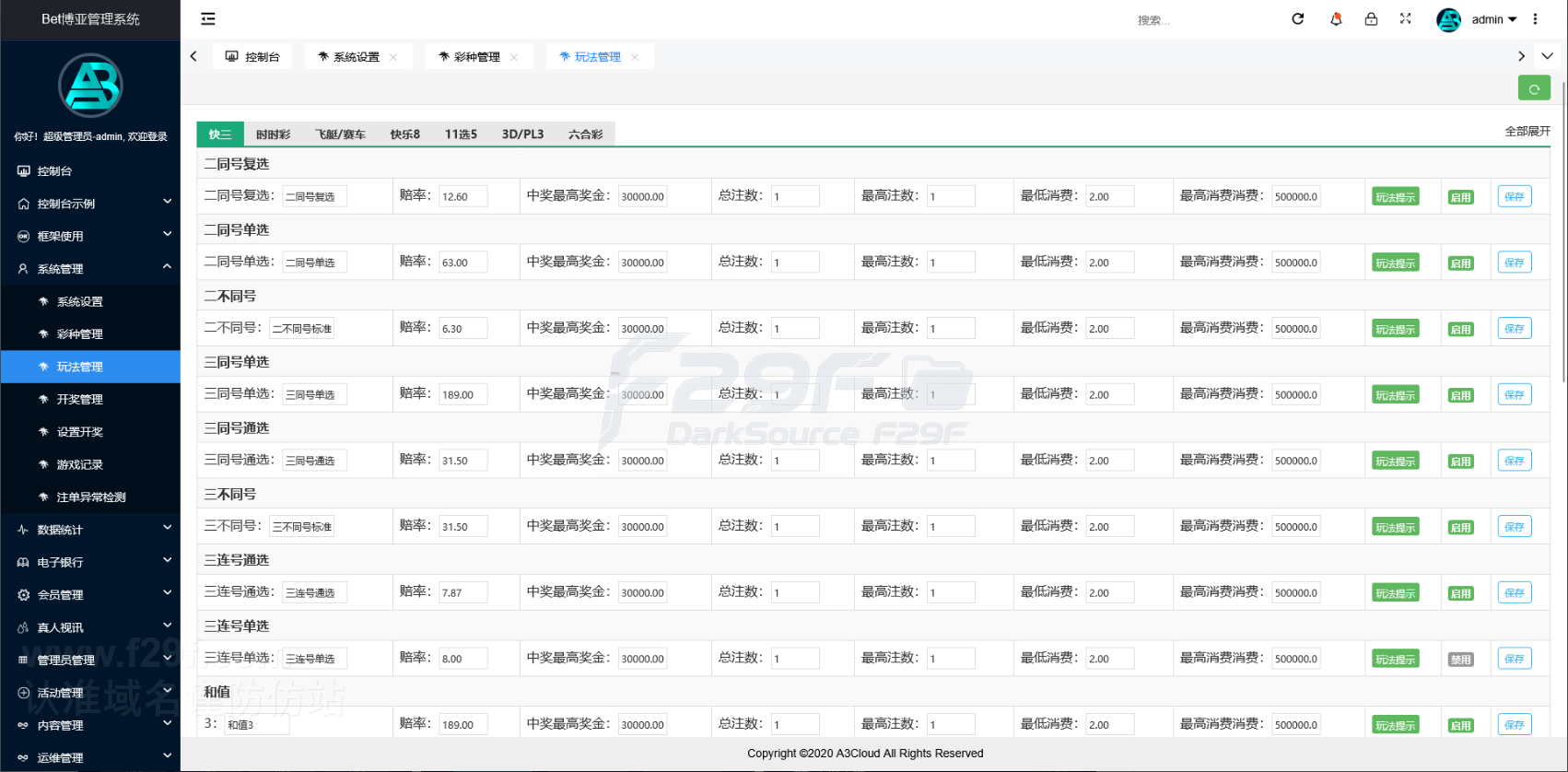
Task: Open the 注单异常检测 sidebar item
Action: pos(90,497)
